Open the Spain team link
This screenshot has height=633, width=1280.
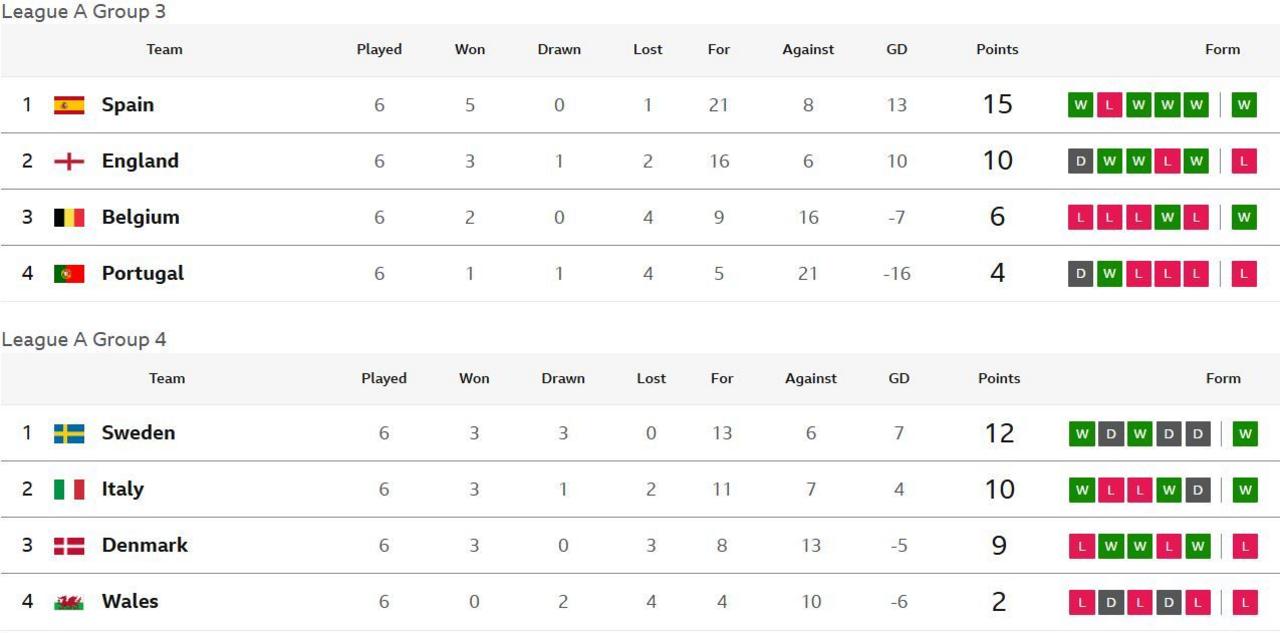pyautogui.click(x=128, y=105)
